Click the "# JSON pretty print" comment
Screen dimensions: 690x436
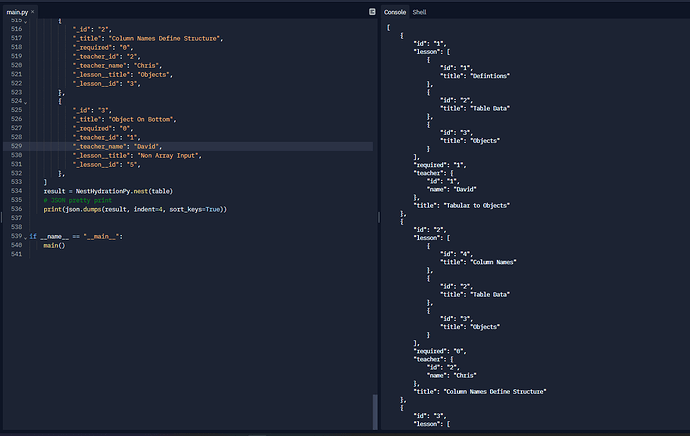point(77,201)
